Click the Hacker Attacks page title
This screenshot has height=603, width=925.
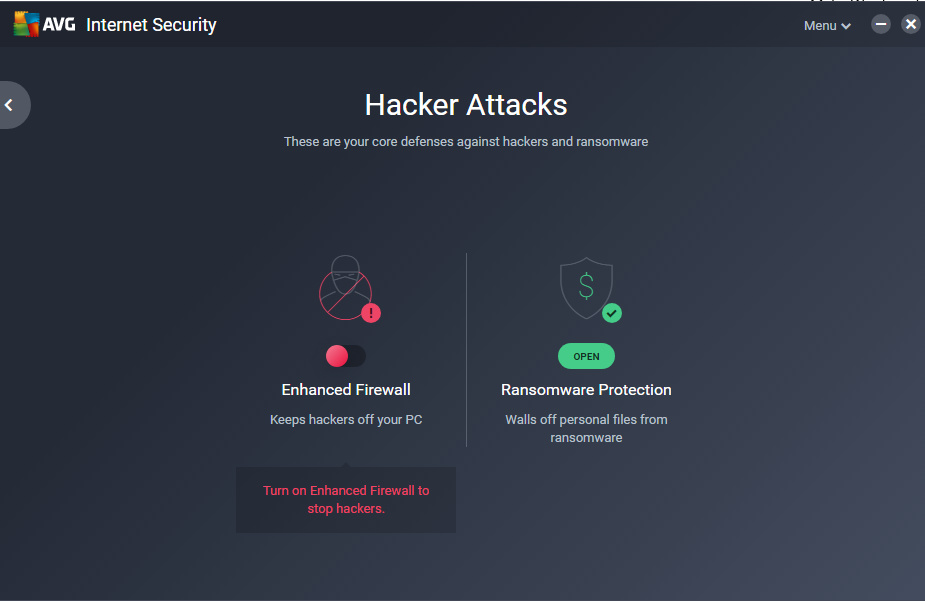click(x=466, y=105)
